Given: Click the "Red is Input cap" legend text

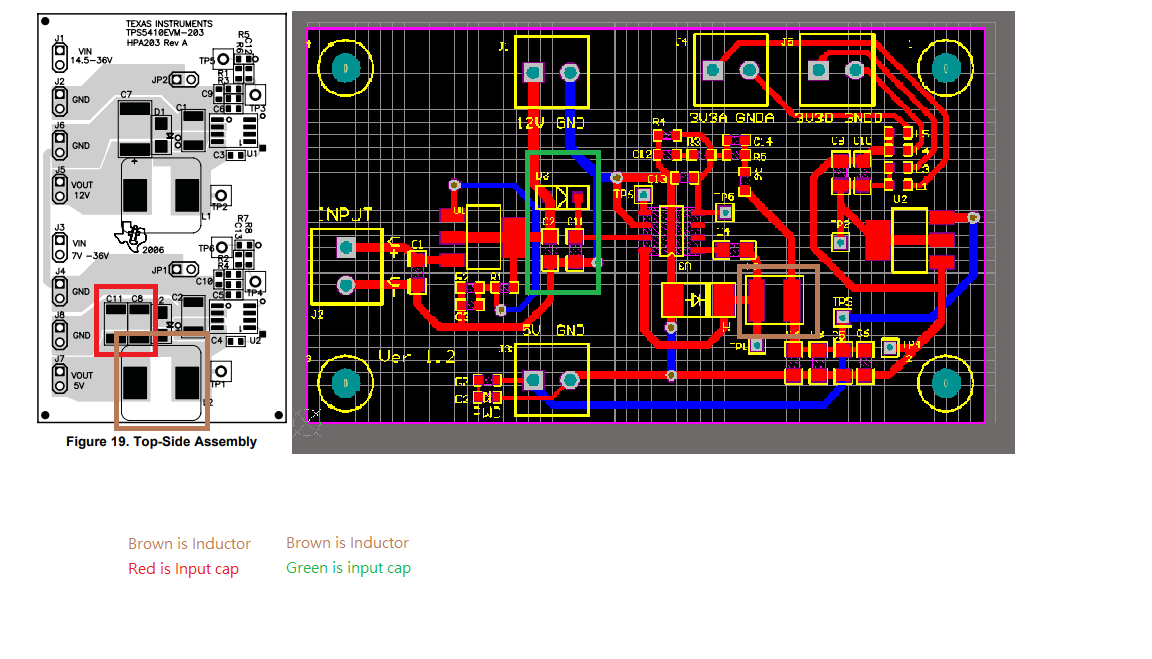Looking at the screenshot, I should (x=183, y=569).
